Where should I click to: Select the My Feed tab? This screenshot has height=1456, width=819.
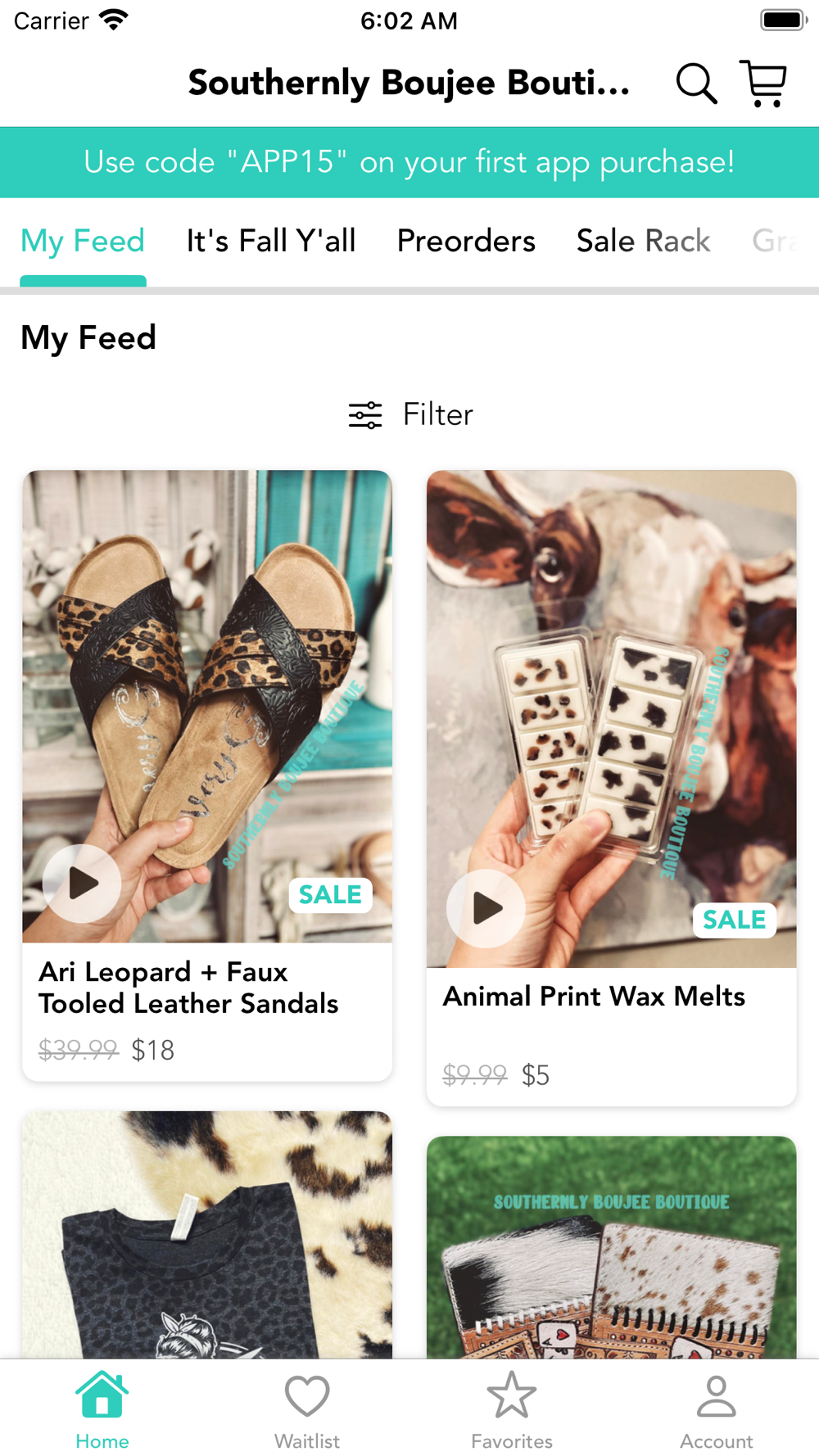point(83,242)
